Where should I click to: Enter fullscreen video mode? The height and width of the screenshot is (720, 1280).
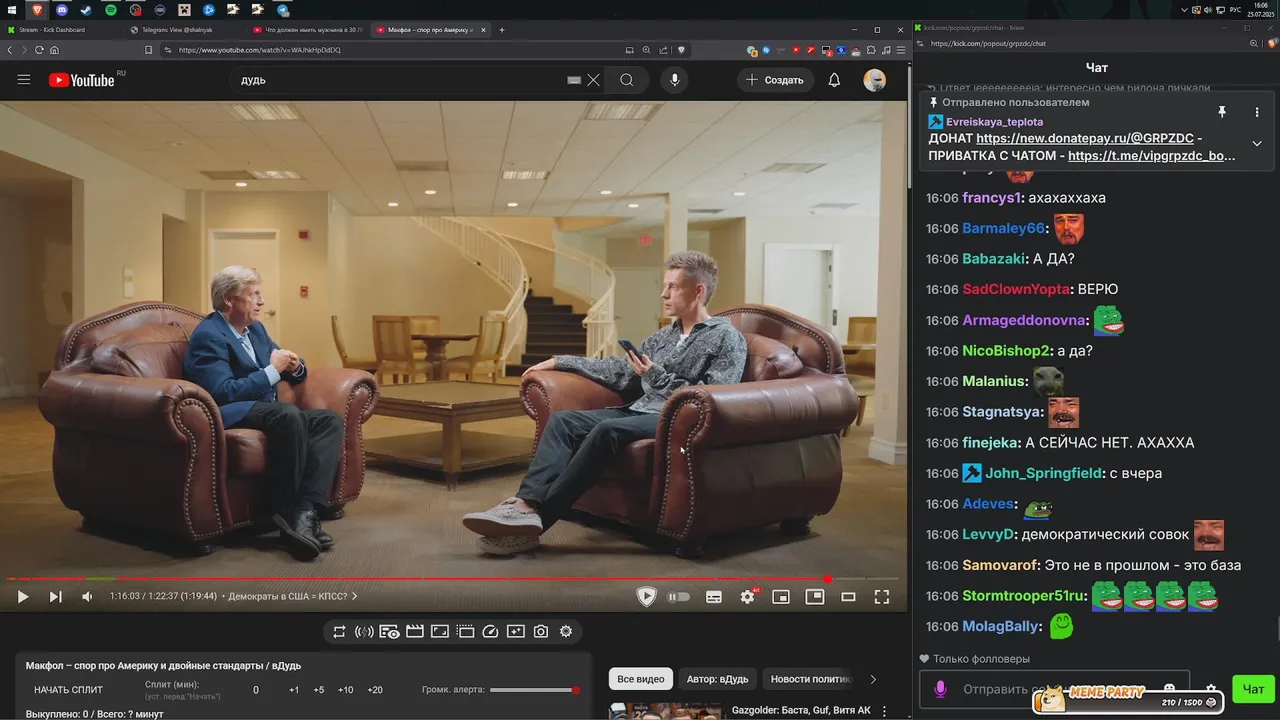pos(882,597)
